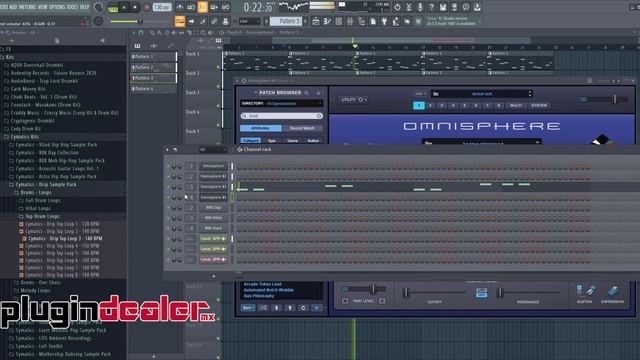Screen dimensions: 640x360
Task: Select Sound Match tab in Omnisphere
Action: tap(302, 128)
